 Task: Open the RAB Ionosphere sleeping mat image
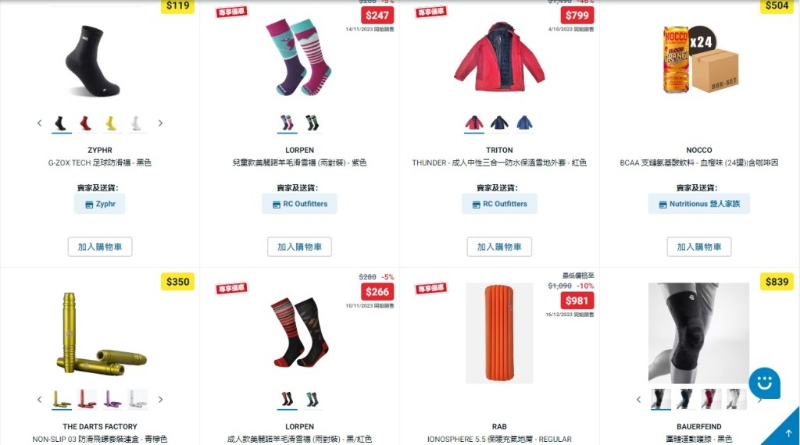click(499, 333)
